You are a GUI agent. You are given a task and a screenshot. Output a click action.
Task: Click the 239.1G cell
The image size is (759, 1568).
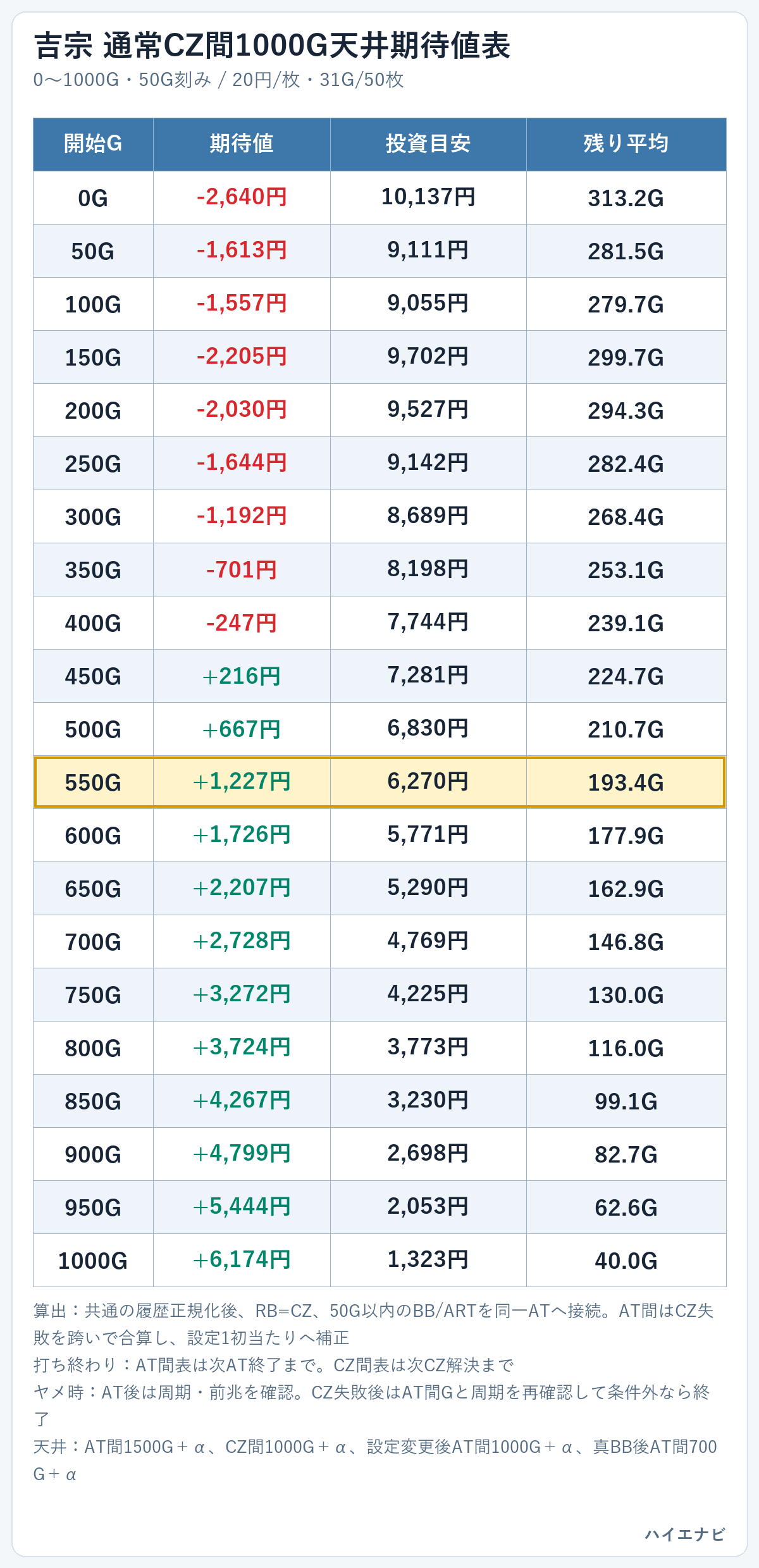[626, 623]
